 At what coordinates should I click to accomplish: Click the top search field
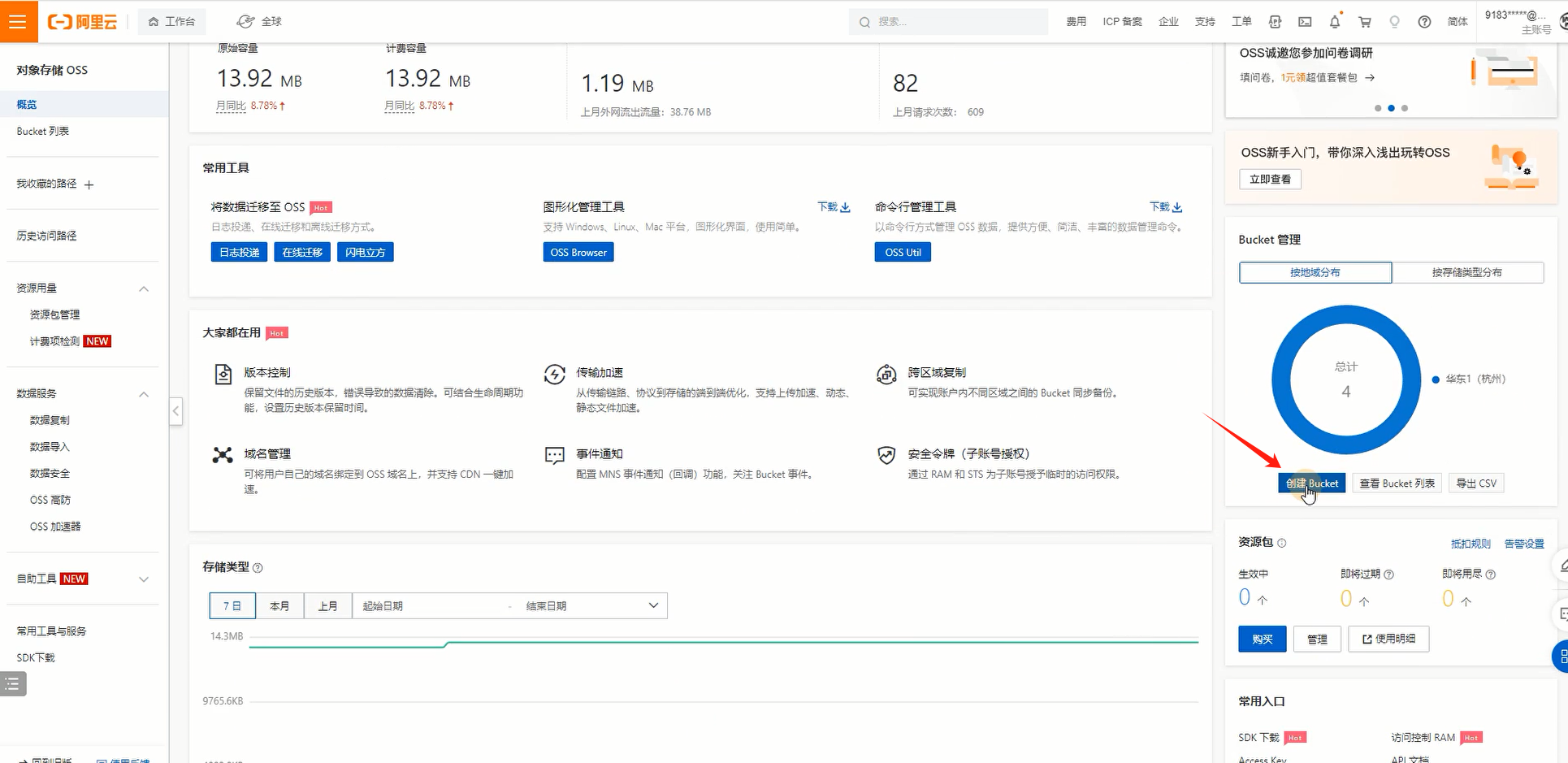tap(948, 22)
